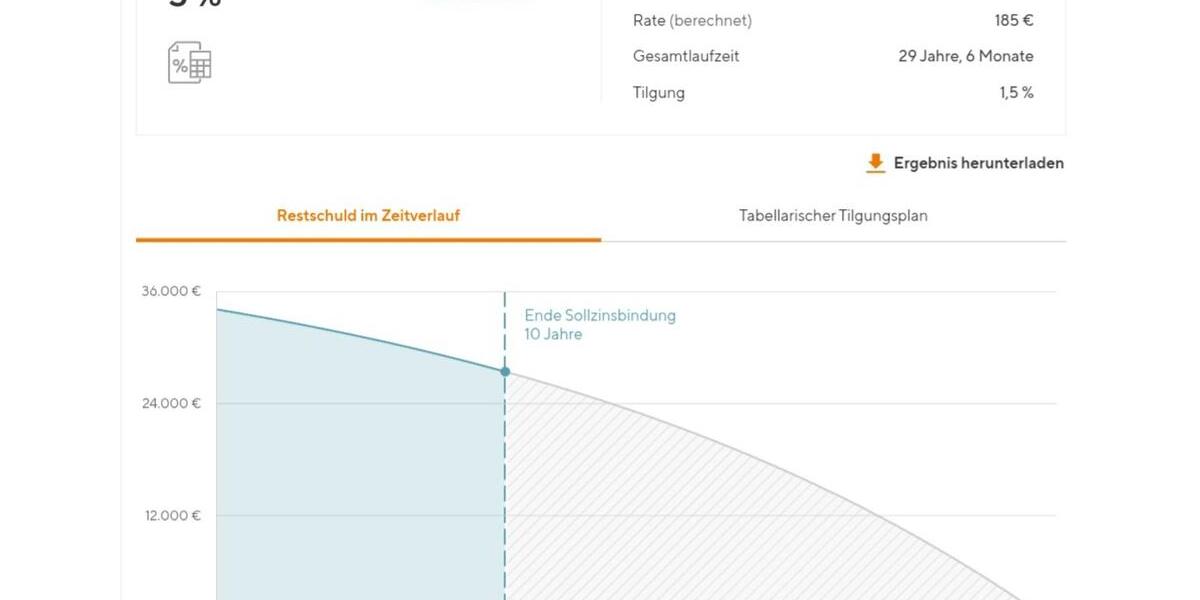Click the 36.000 € axis label

[170, 292]
